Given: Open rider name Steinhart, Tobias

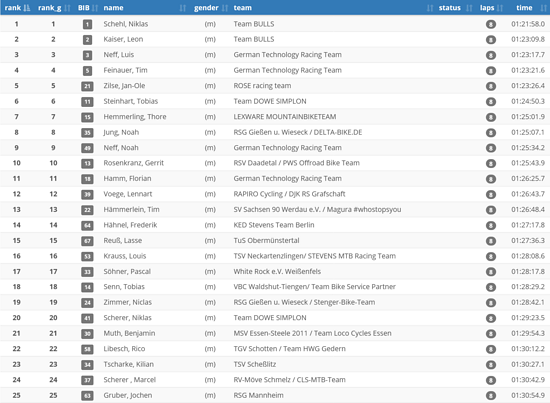Looking at the screenshot, I should tap(130, 101).
